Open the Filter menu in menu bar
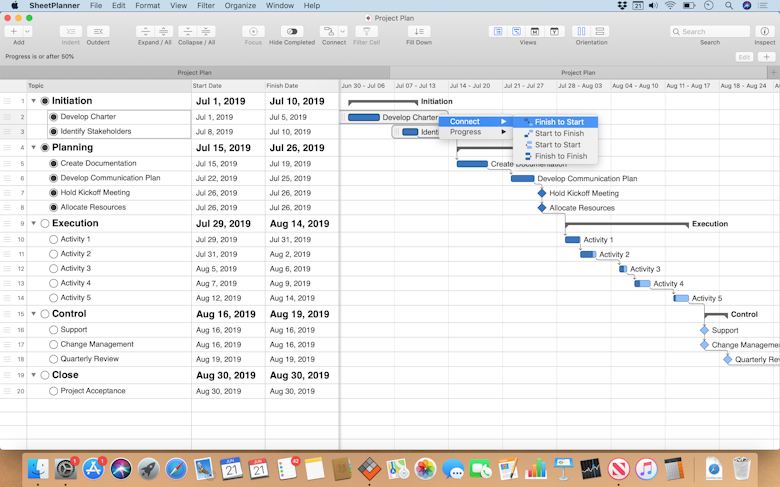Image resolution: width=780 pixels, height=487 pixels. 206,5
